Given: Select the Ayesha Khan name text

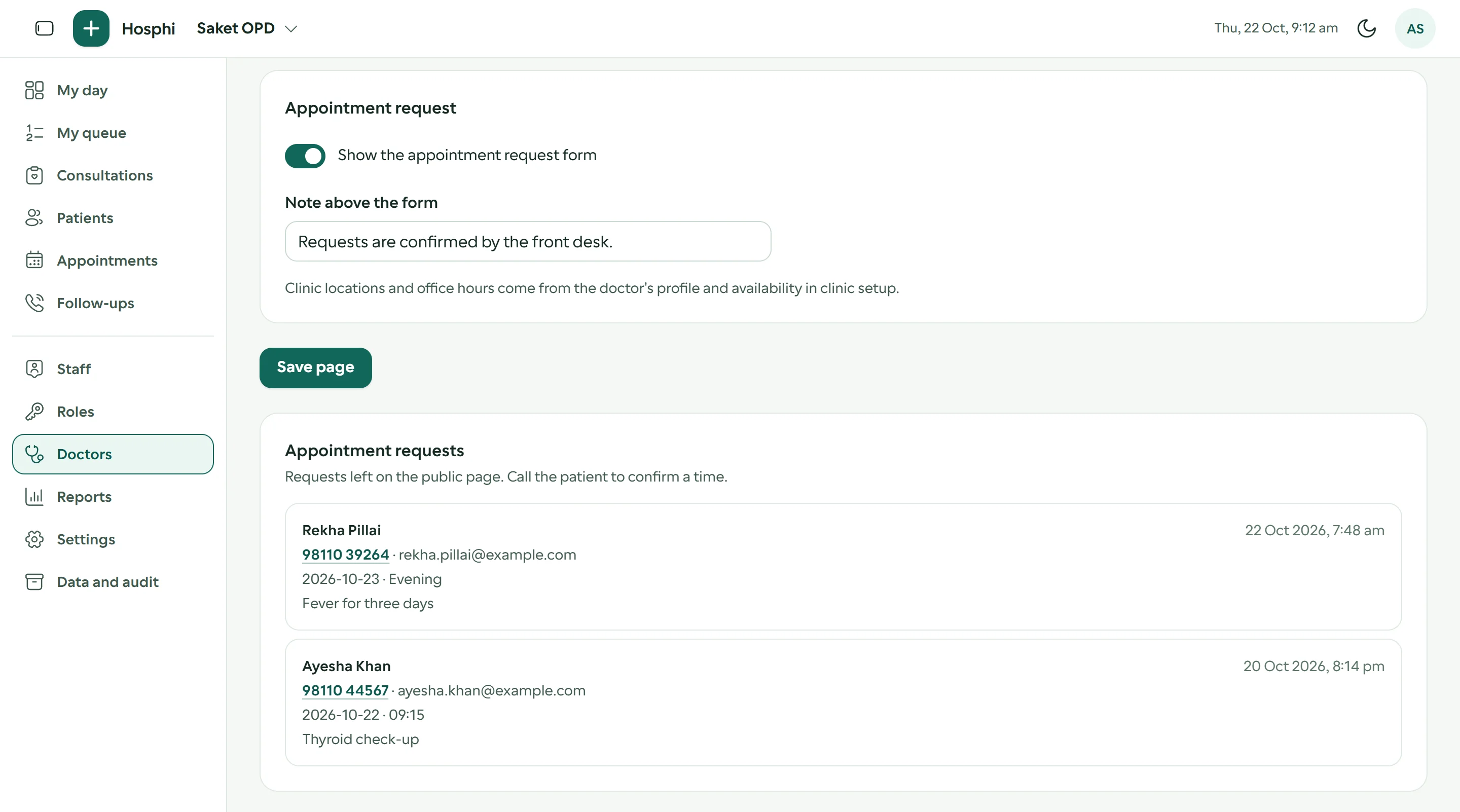Looking at the screenshot, I should pos(346,666).
